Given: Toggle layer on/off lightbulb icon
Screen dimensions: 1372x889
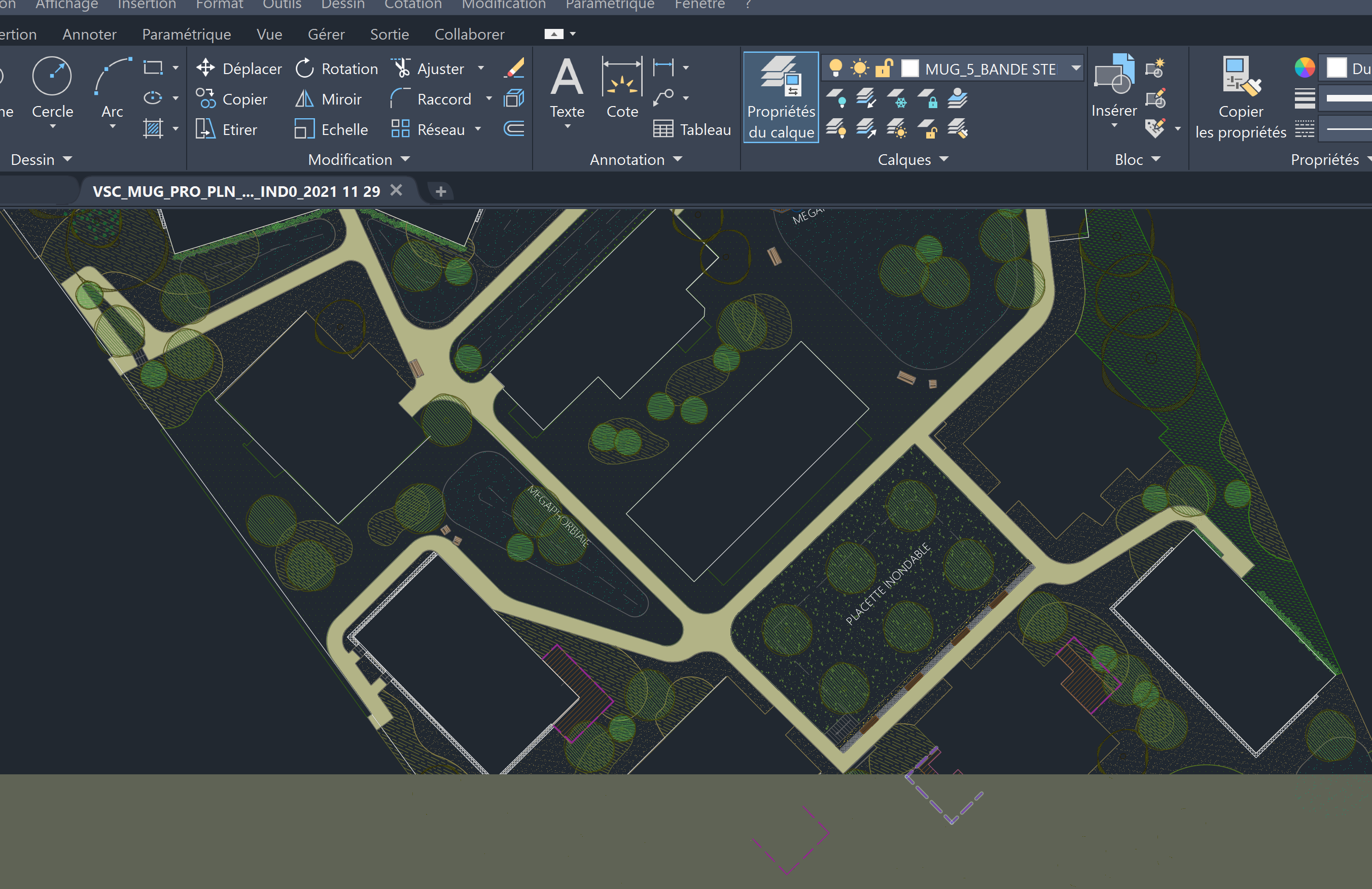Looking at the screenshot, I should (835, 68).
